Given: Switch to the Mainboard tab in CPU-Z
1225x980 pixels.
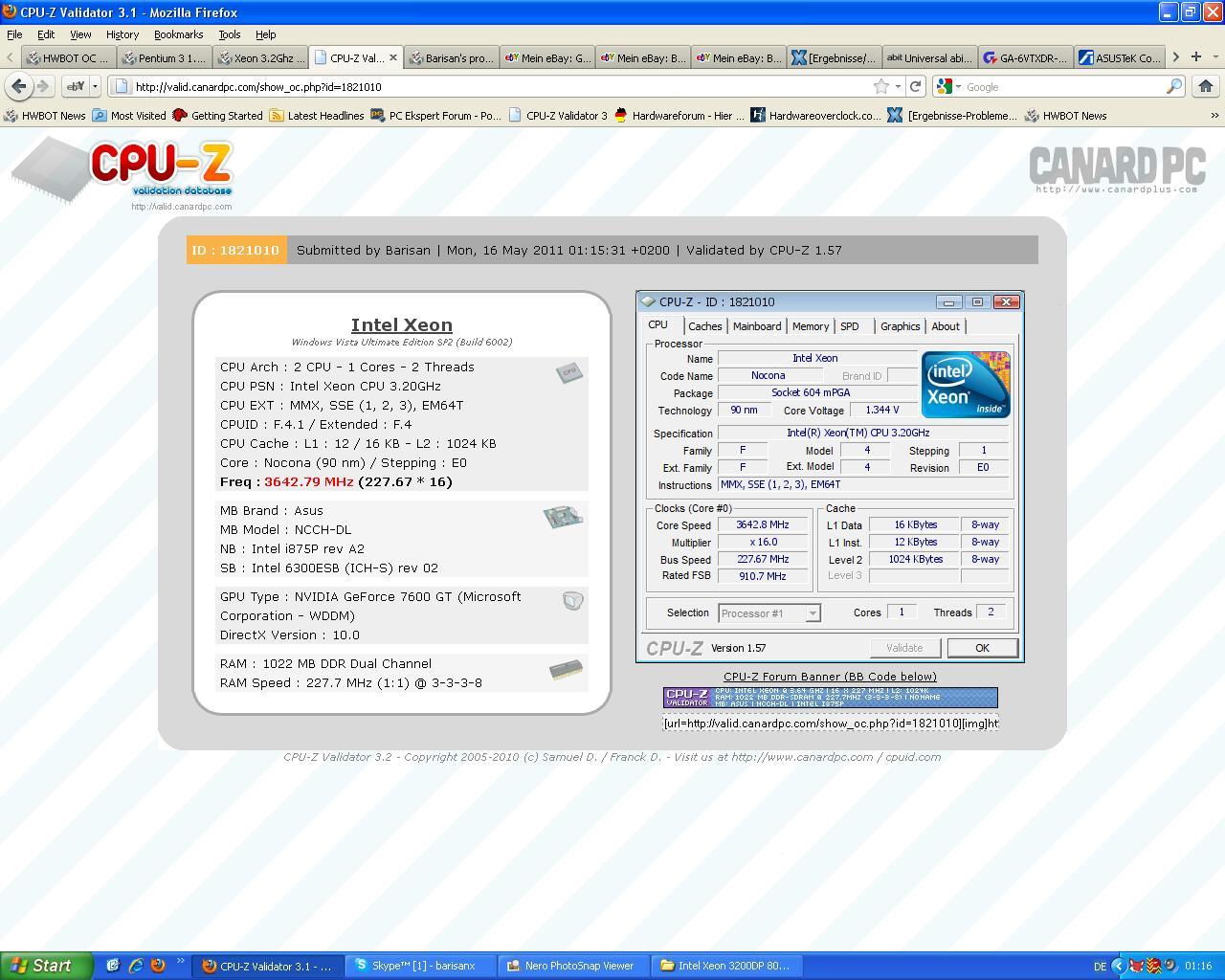Looking at the screenshot, I should coord(757,326).
